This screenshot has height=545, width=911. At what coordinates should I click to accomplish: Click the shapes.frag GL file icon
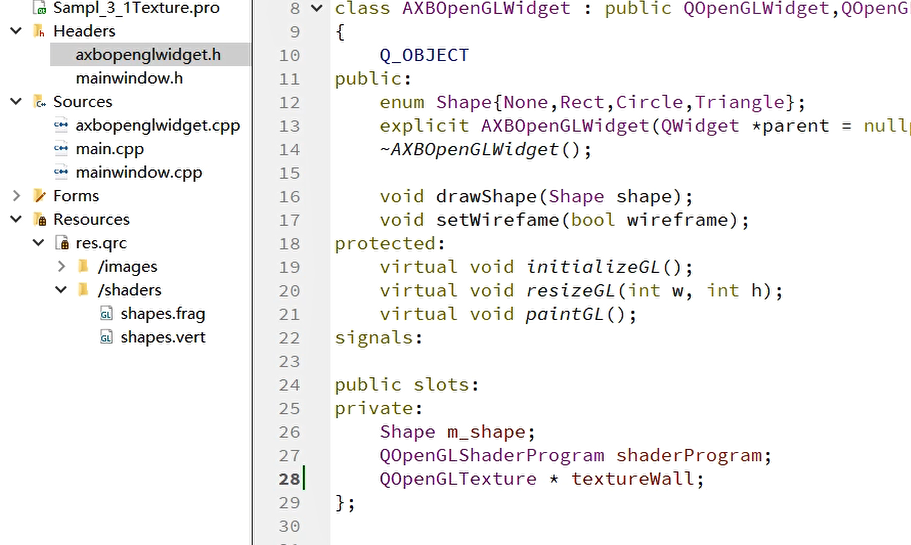[106, 314]
